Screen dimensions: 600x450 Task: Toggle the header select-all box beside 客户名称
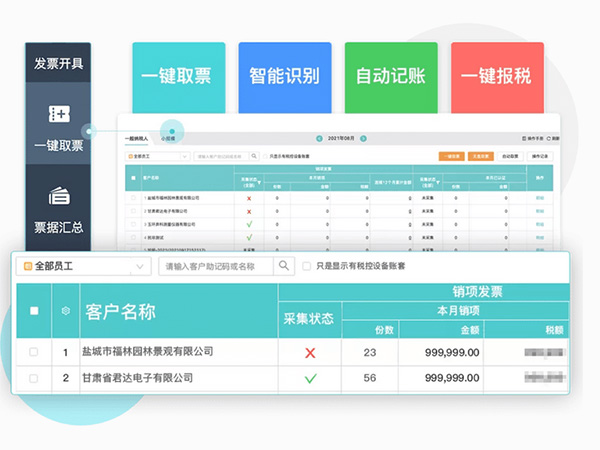point(34,311)
